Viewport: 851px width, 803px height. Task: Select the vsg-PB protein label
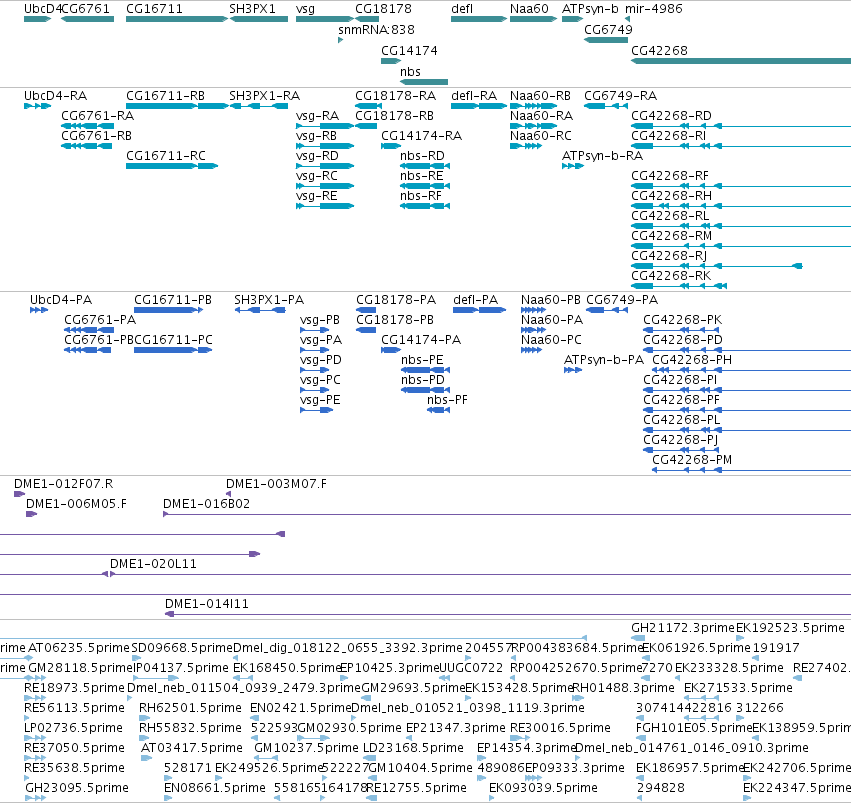click(x=320, y=320)
